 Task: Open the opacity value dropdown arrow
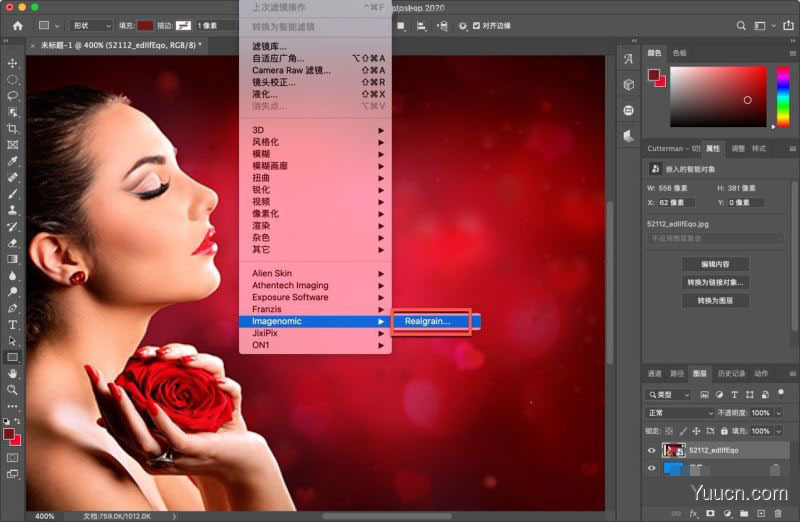click(x=779, y=413)
